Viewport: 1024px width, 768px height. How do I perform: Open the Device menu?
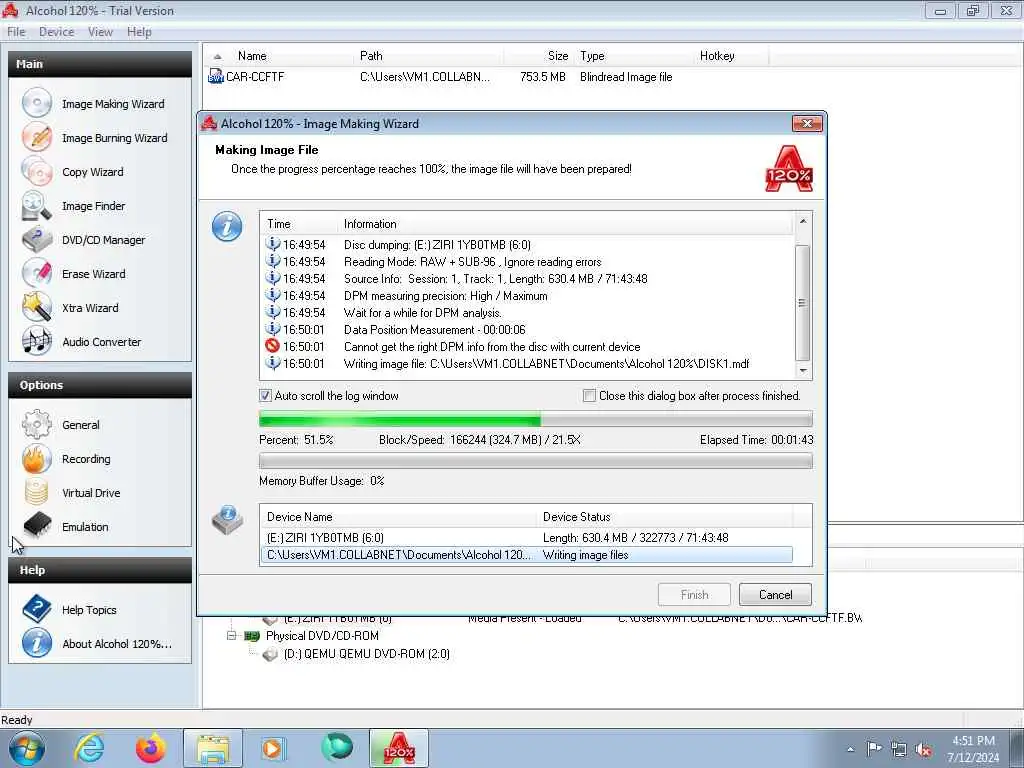[x=56, y=32]
